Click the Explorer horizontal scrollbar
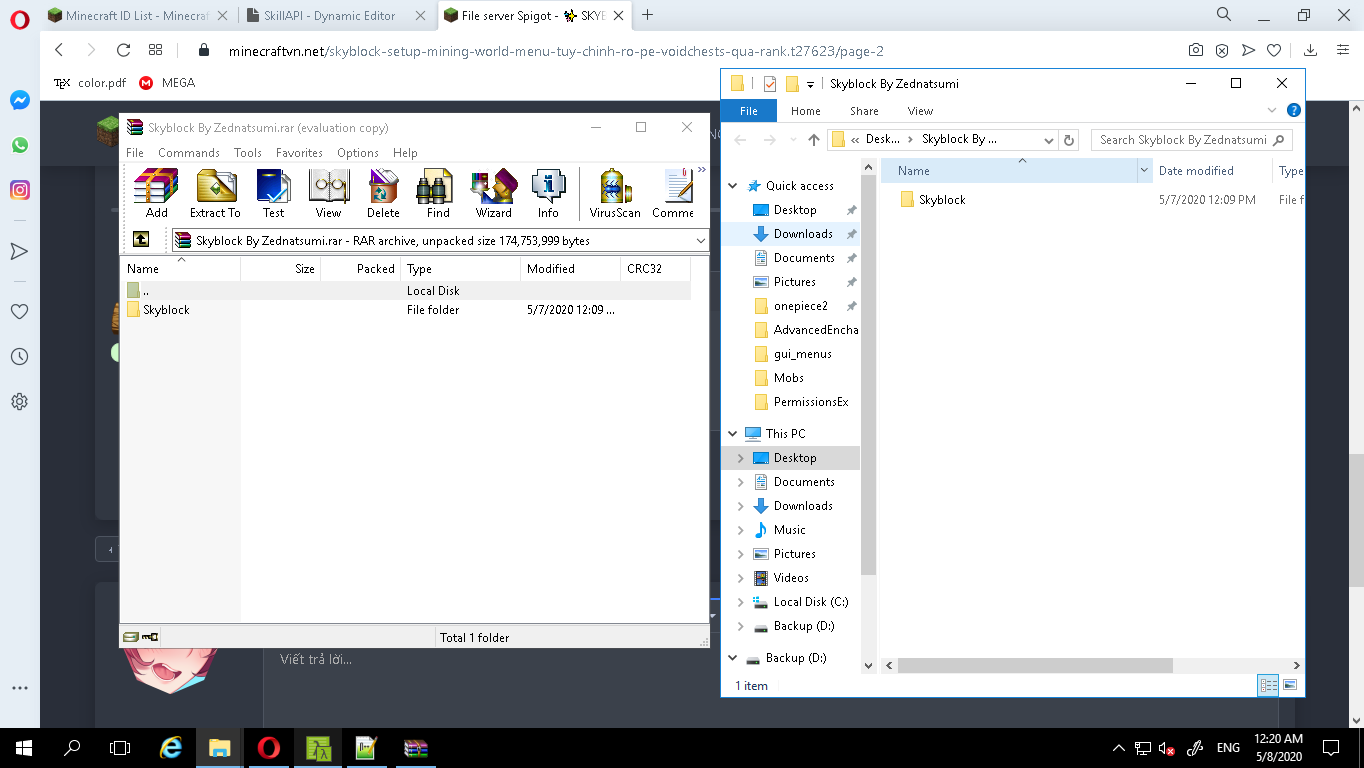This screenshot has height=768, width=1364. [1035, 665]
